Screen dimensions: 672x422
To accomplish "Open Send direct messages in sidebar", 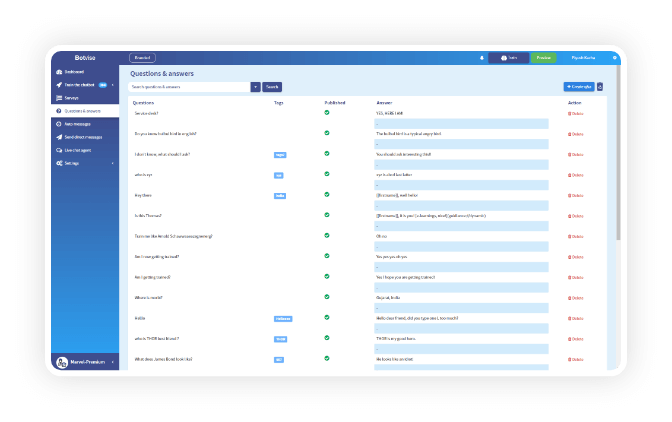I will tap(84, 137).
